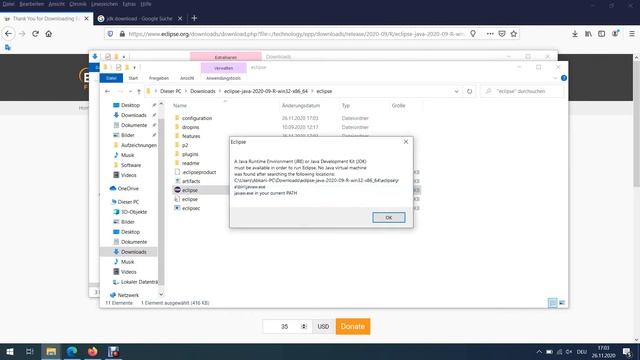Reload the current Firefox page
The image size is (640, 360).
tap(36, 34)
